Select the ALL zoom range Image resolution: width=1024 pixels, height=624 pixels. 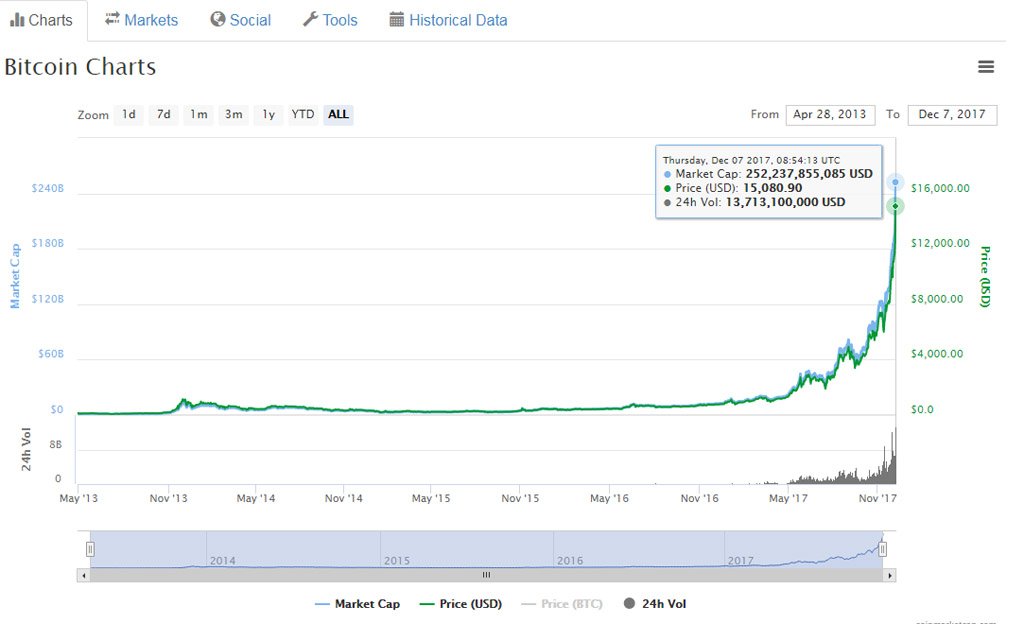(x=338, y=115)
